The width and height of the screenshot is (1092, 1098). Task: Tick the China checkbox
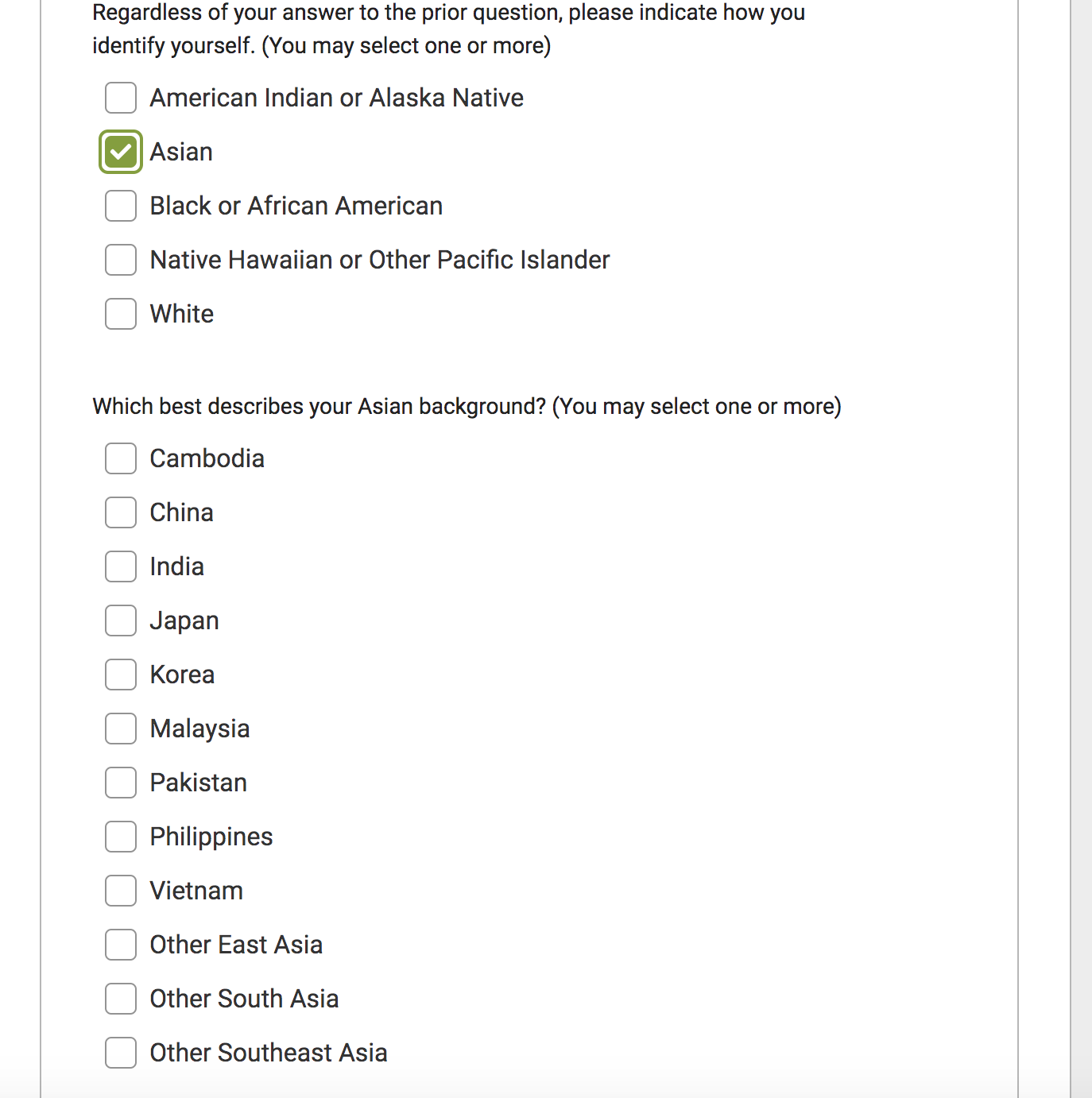click(121, 512)
